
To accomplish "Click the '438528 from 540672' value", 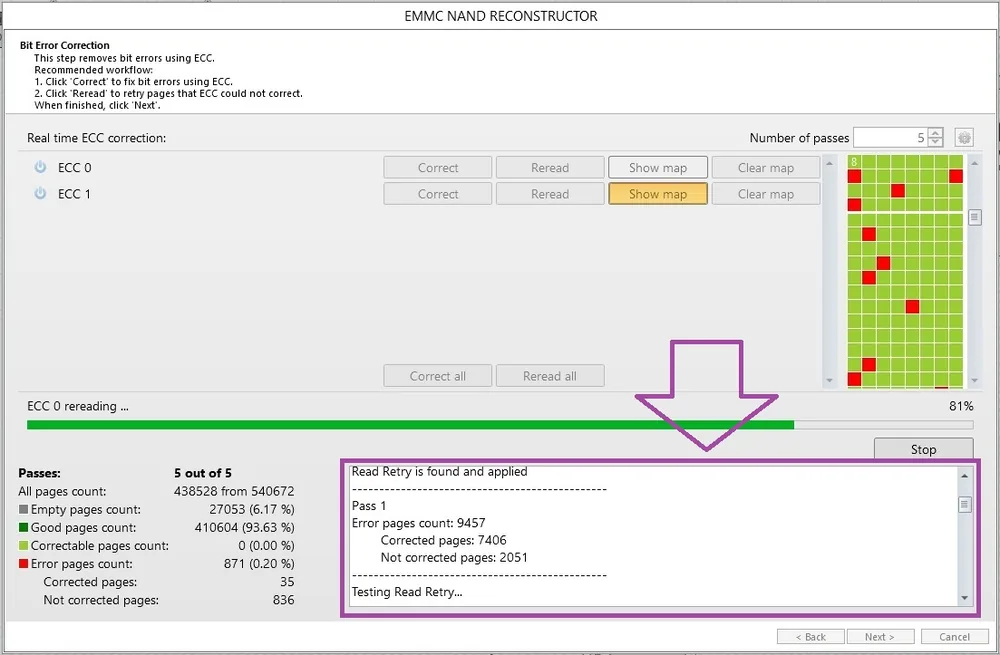I will (234, 491).
